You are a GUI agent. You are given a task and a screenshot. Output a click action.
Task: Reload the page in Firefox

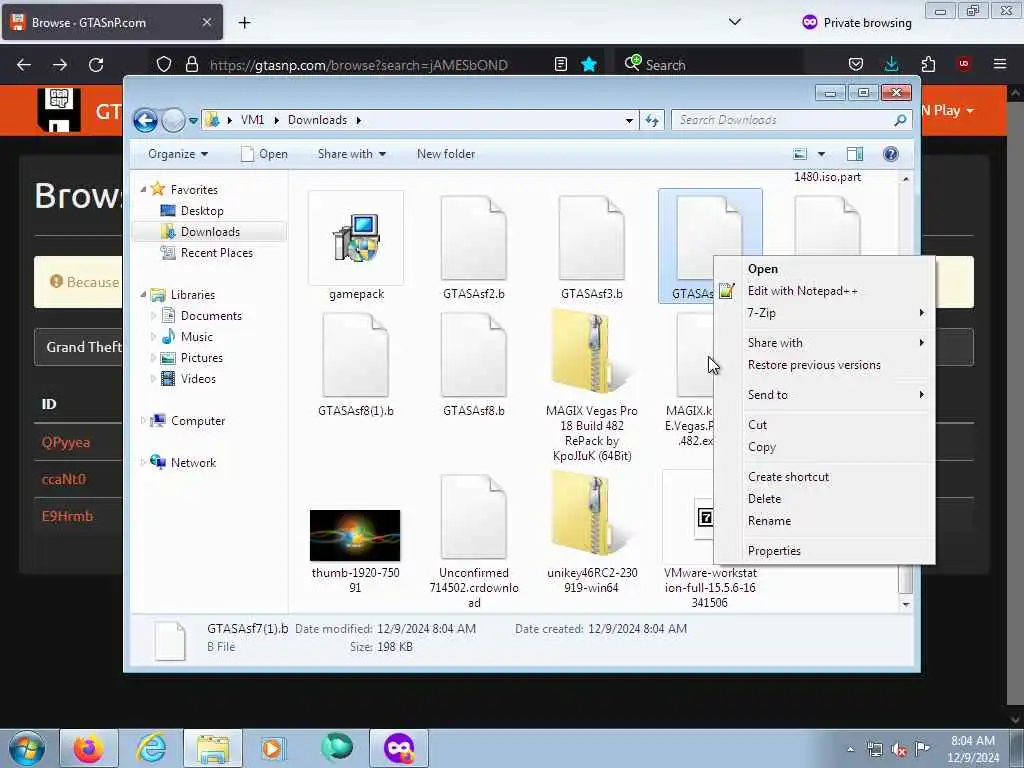[x=96, y=65]
